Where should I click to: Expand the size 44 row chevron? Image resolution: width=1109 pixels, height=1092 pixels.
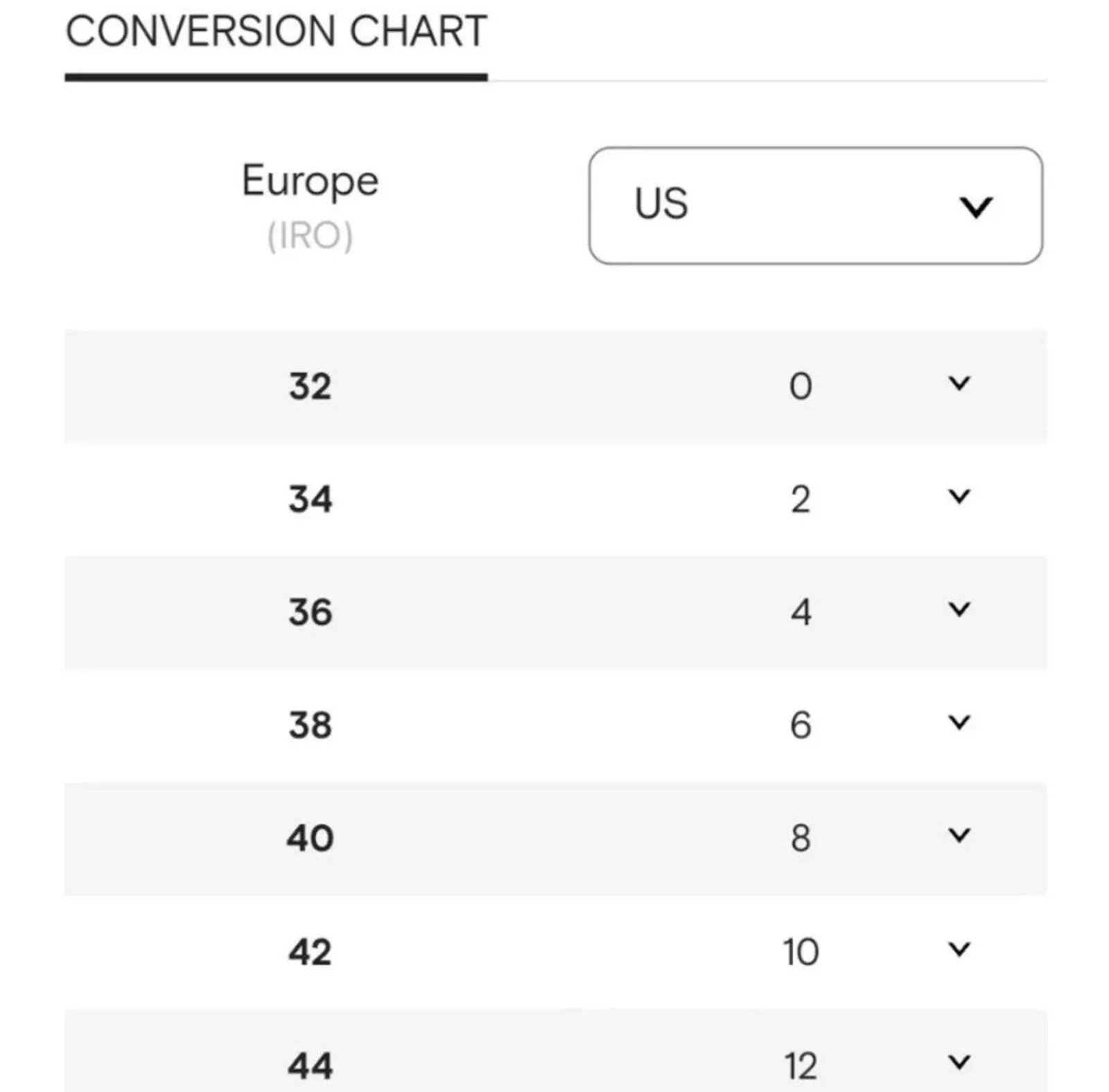click(959, 1061)
